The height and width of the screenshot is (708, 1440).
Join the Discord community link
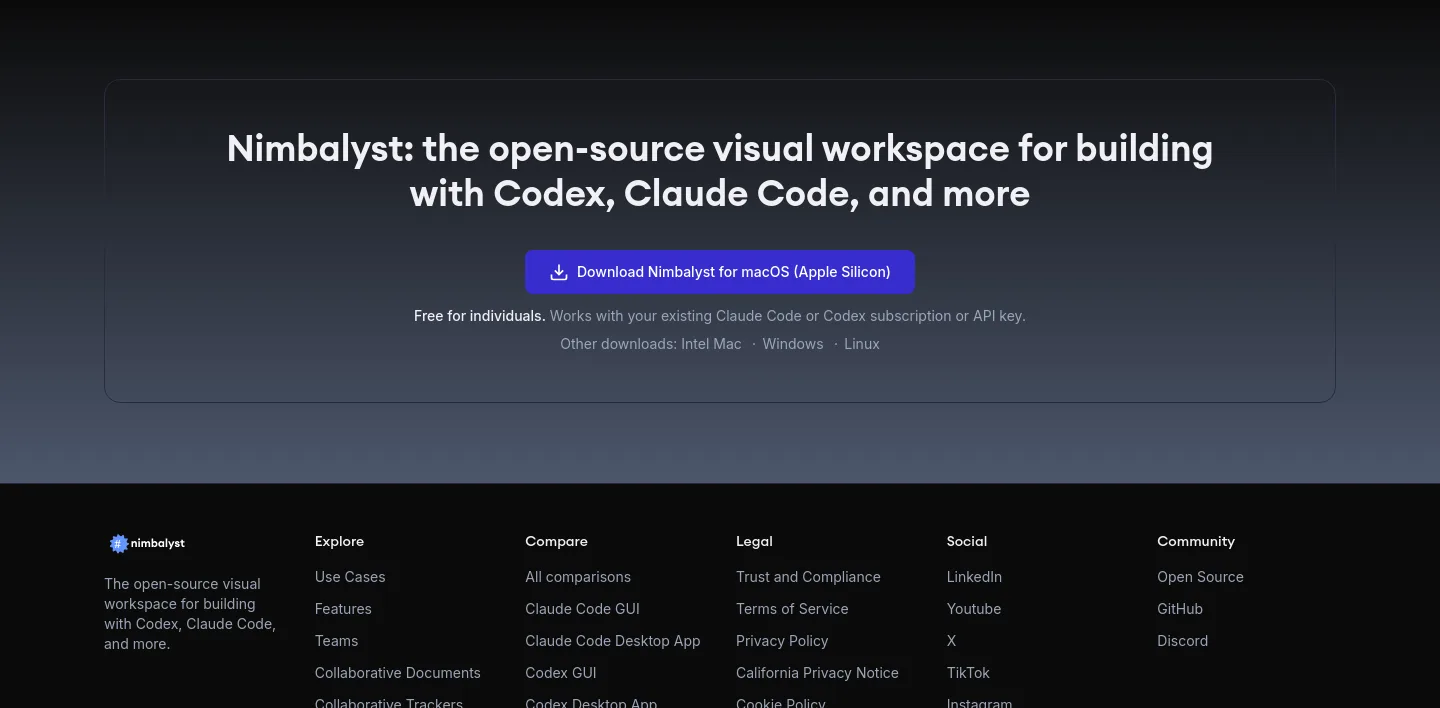click(x=1182, y=641)
